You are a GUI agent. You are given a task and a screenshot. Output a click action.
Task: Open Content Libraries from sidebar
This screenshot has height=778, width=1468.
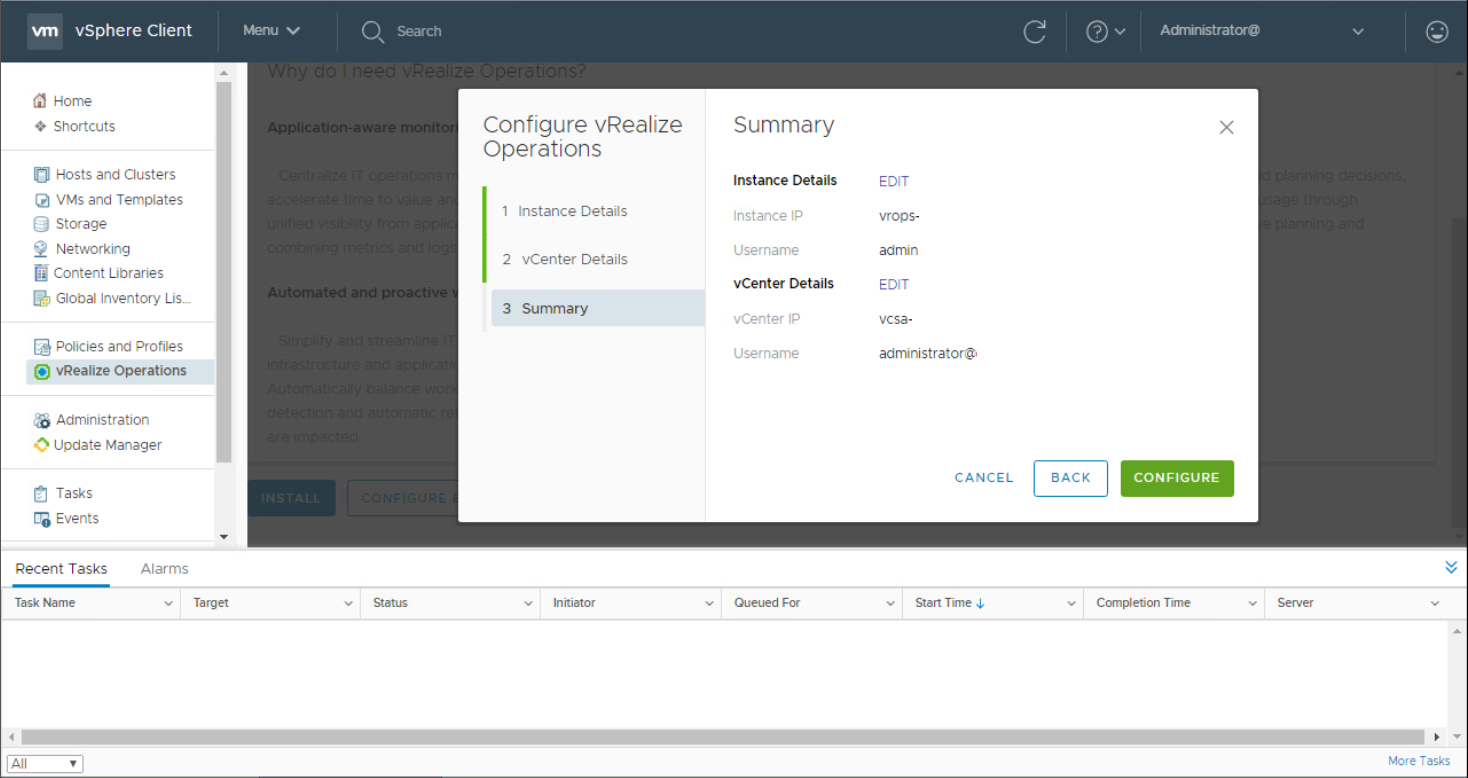[108, 273]
